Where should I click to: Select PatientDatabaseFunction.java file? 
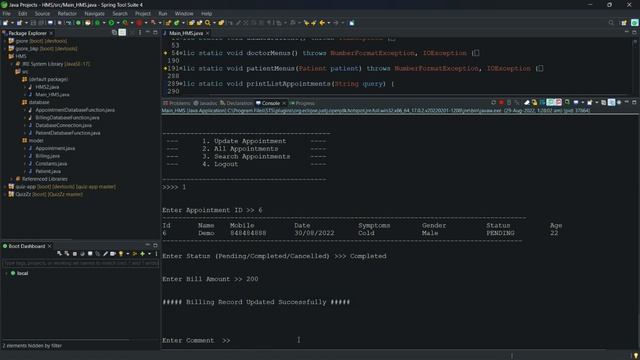(x=67, y=133)
